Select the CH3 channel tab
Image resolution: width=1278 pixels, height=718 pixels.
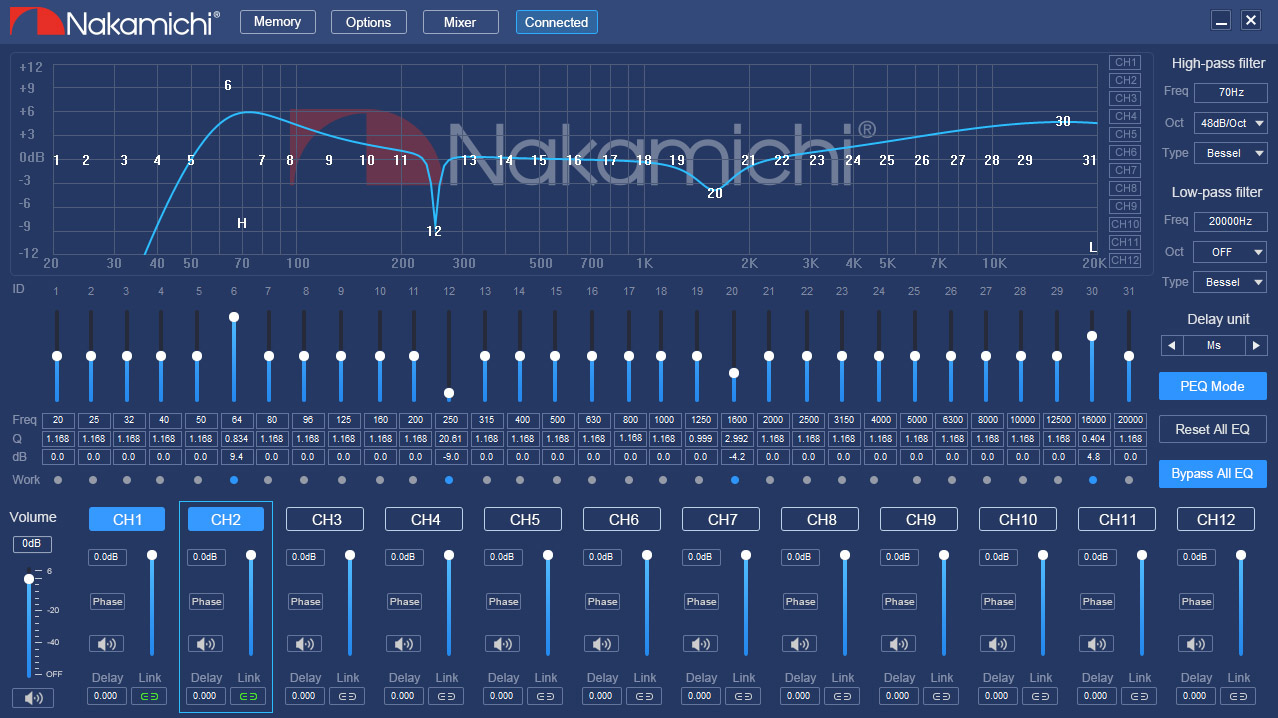click(326, 519)
